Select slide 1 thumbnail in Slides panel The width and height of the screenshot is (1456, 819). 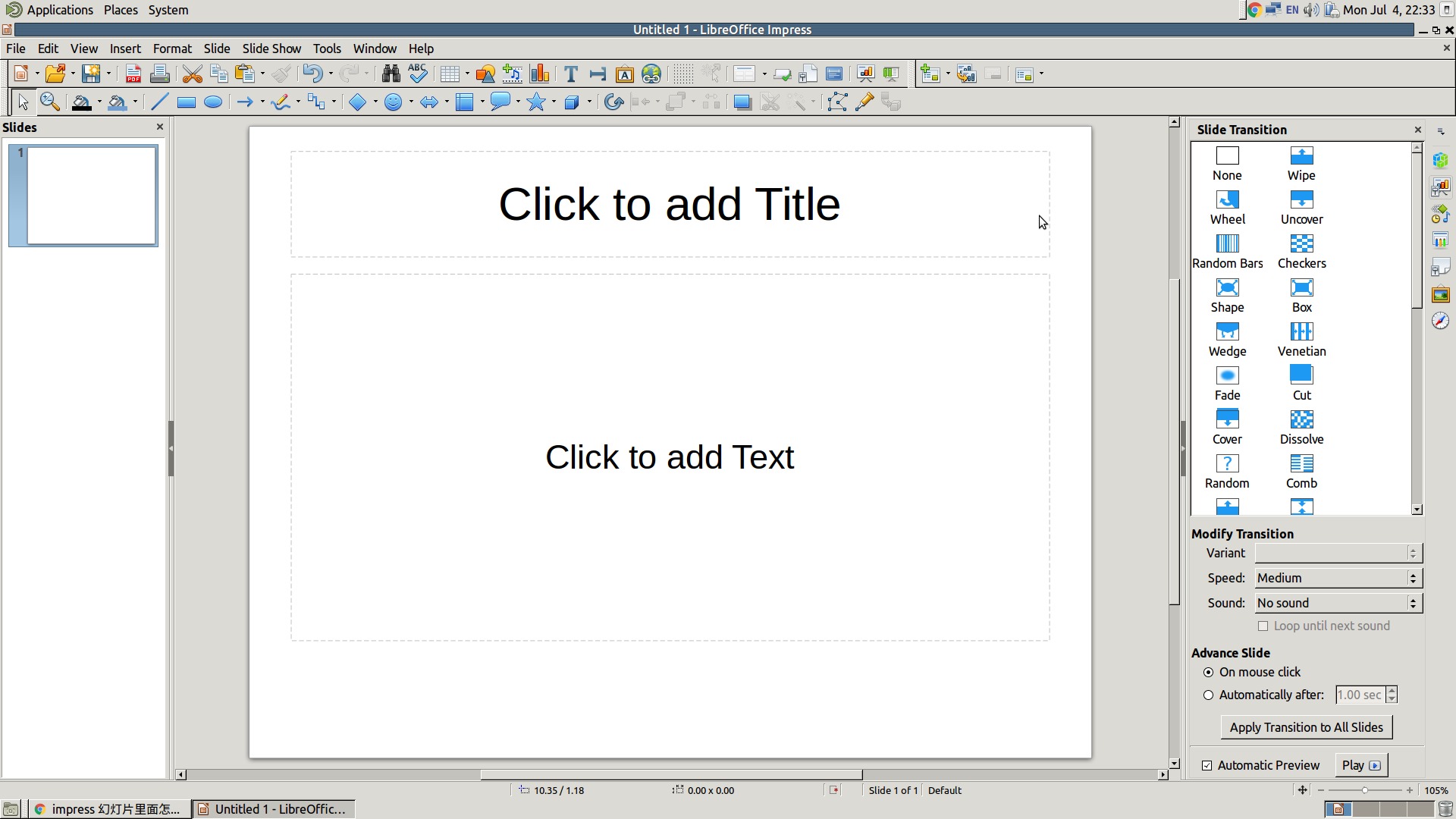pos(83,196)
